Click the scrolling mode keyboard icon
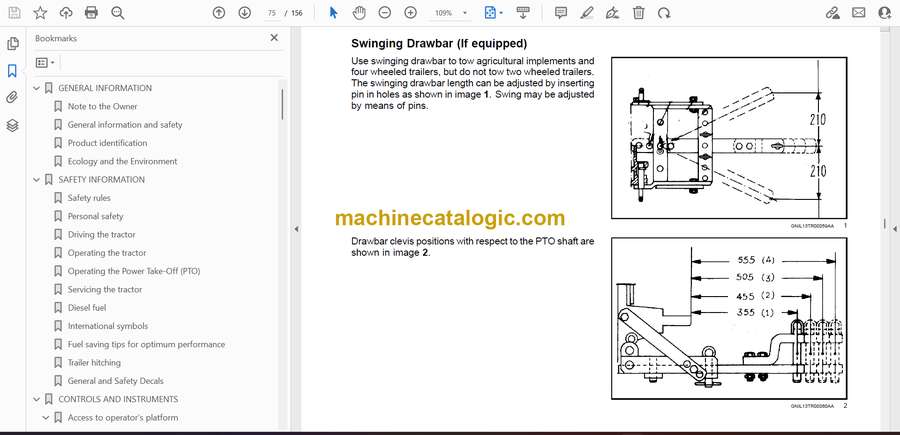Viewport: 900px width, 435px height. coord(523,13)
